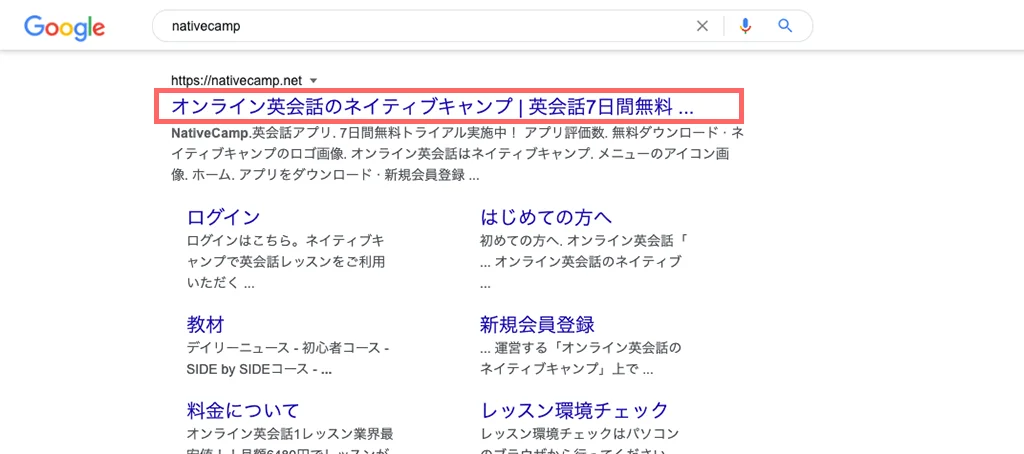This screenshot has width=1024, height=454.
Task: Open the ログイン sitelink
Action: point(223,217)
